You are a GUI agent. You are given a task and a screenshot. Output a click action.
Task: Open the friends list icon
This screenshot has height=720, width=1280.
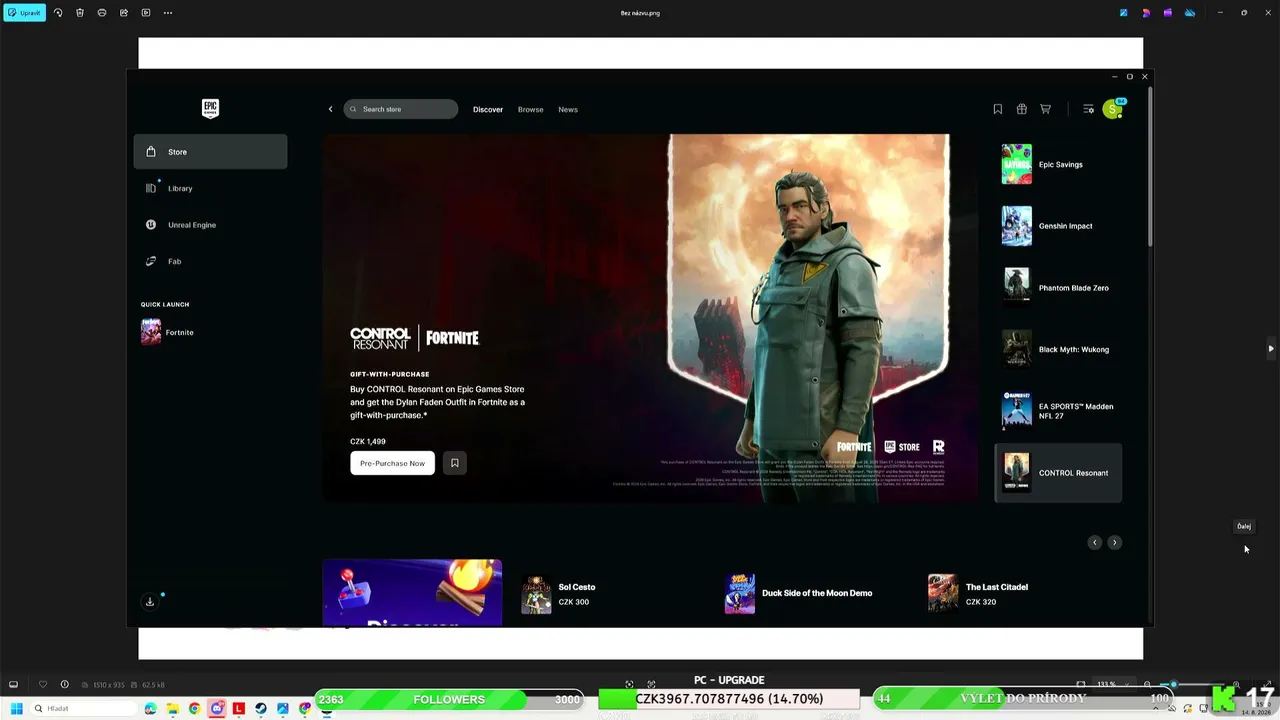[1088, 109]
